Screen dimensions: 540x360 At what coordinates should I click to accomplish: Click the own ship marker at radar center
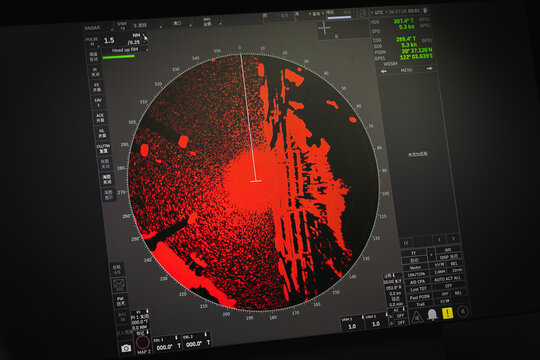pyautogui.click(x=255, y=180)
